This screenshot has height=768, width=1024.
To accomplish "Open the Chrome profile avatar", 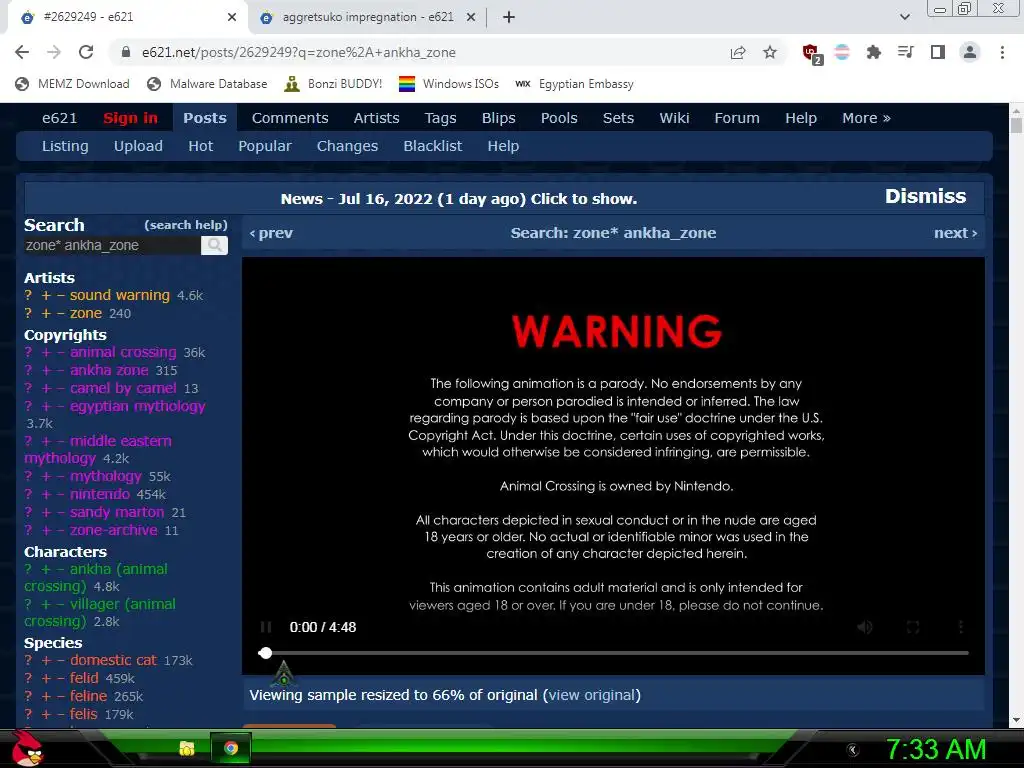I will pyautogui.click(x=970, y=52).
